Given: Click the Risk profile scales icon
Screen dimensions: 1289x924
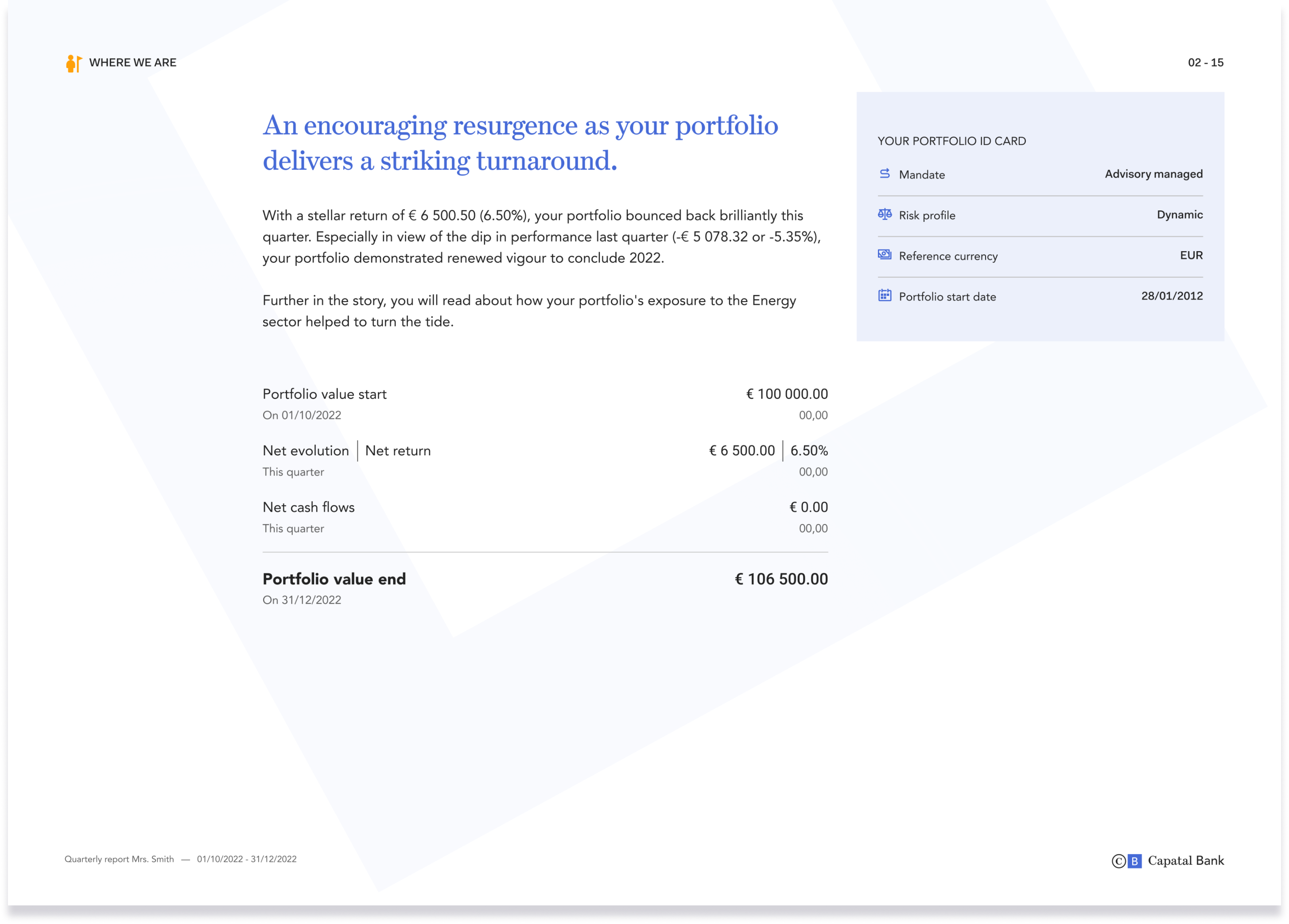Looking at the screenshot, I should point(884,214).
